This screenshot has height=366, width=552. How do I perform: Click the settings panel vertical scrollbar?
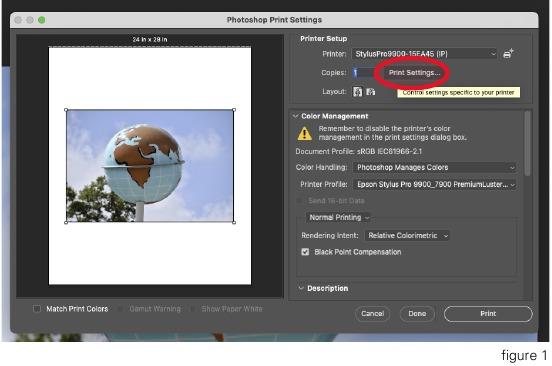(x=527, y=143)
